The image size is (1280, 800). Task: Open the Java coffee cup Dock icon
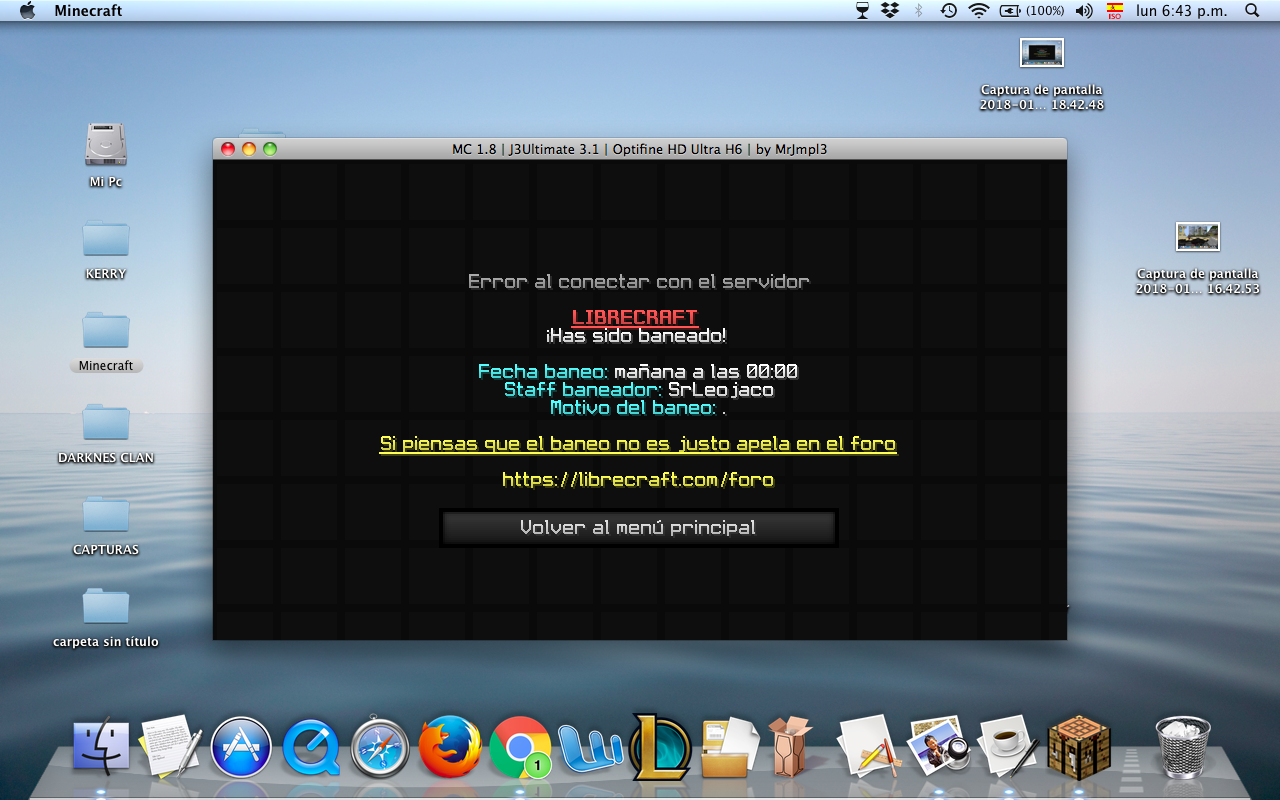1008,746
